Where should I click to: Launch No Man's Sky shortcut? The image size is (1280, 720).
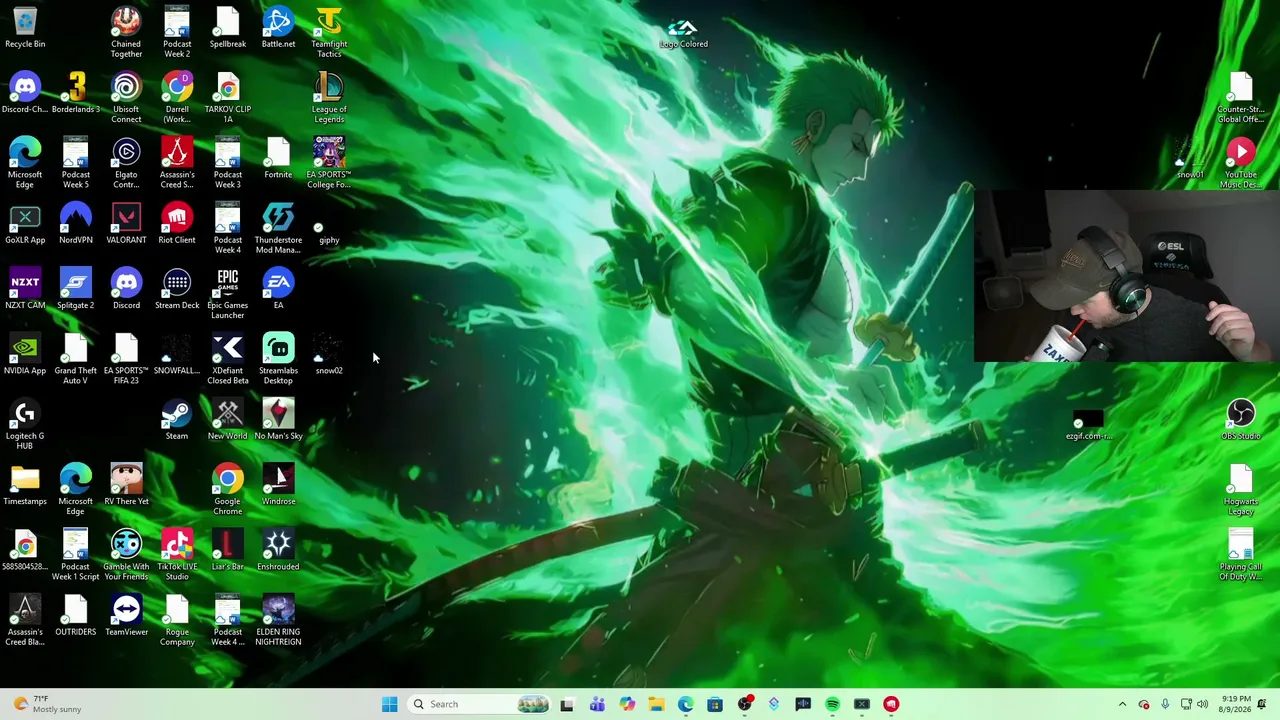point(278,420)
